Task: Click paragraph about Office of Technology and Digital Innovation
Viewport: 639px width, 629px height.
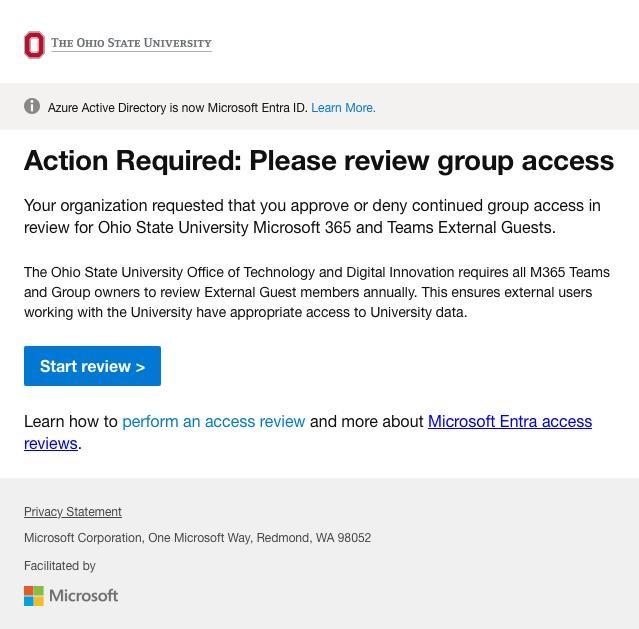Action: [x=317, y=292]
